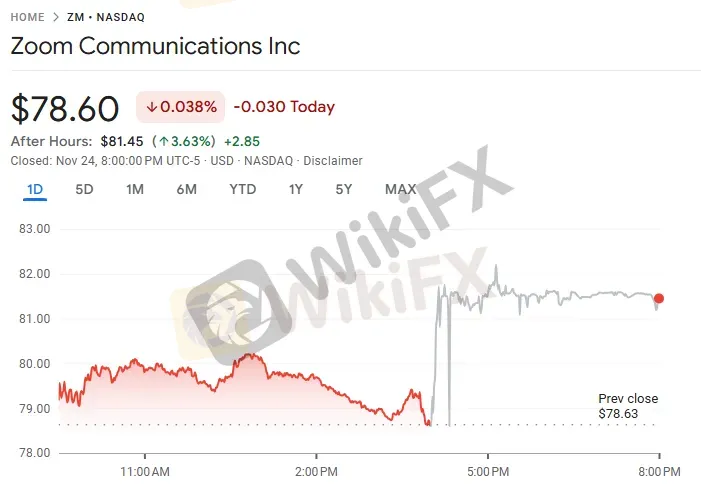Switch chart to 6M range
This screenshot has height=498, width=701.
coord(186,189)
